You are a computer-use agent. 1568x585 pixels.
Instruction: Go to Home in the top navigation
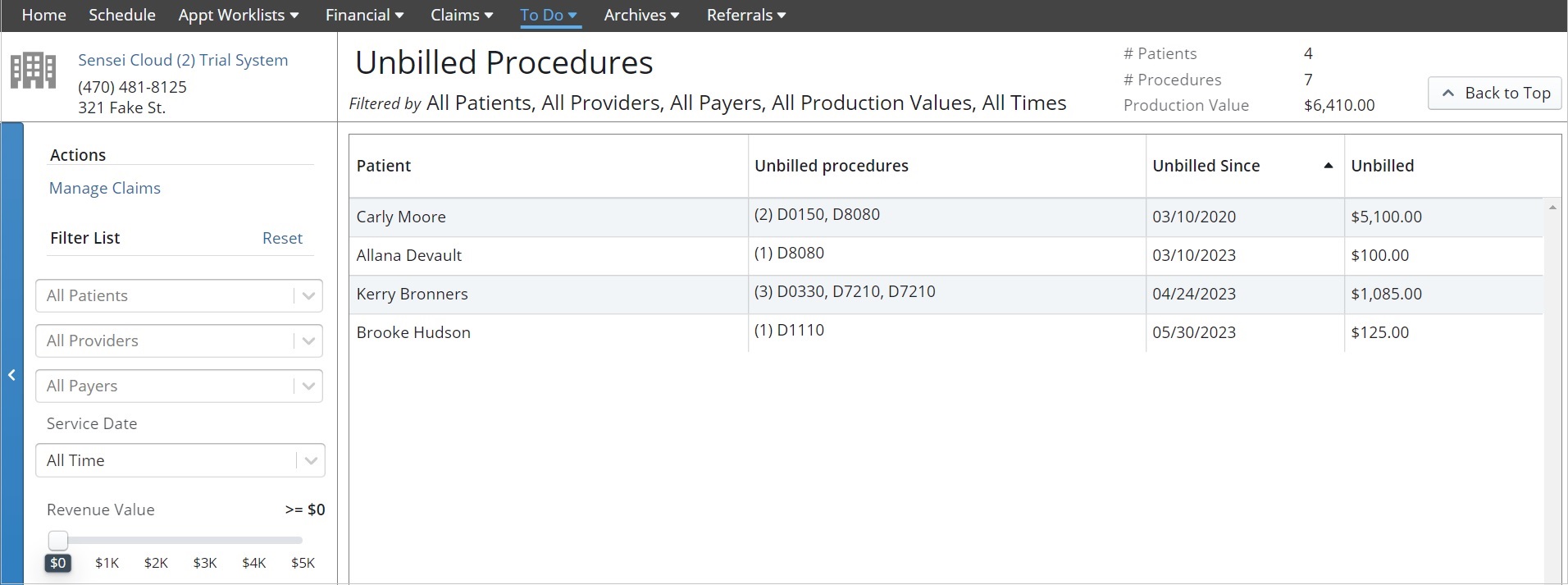click(44, 15)
